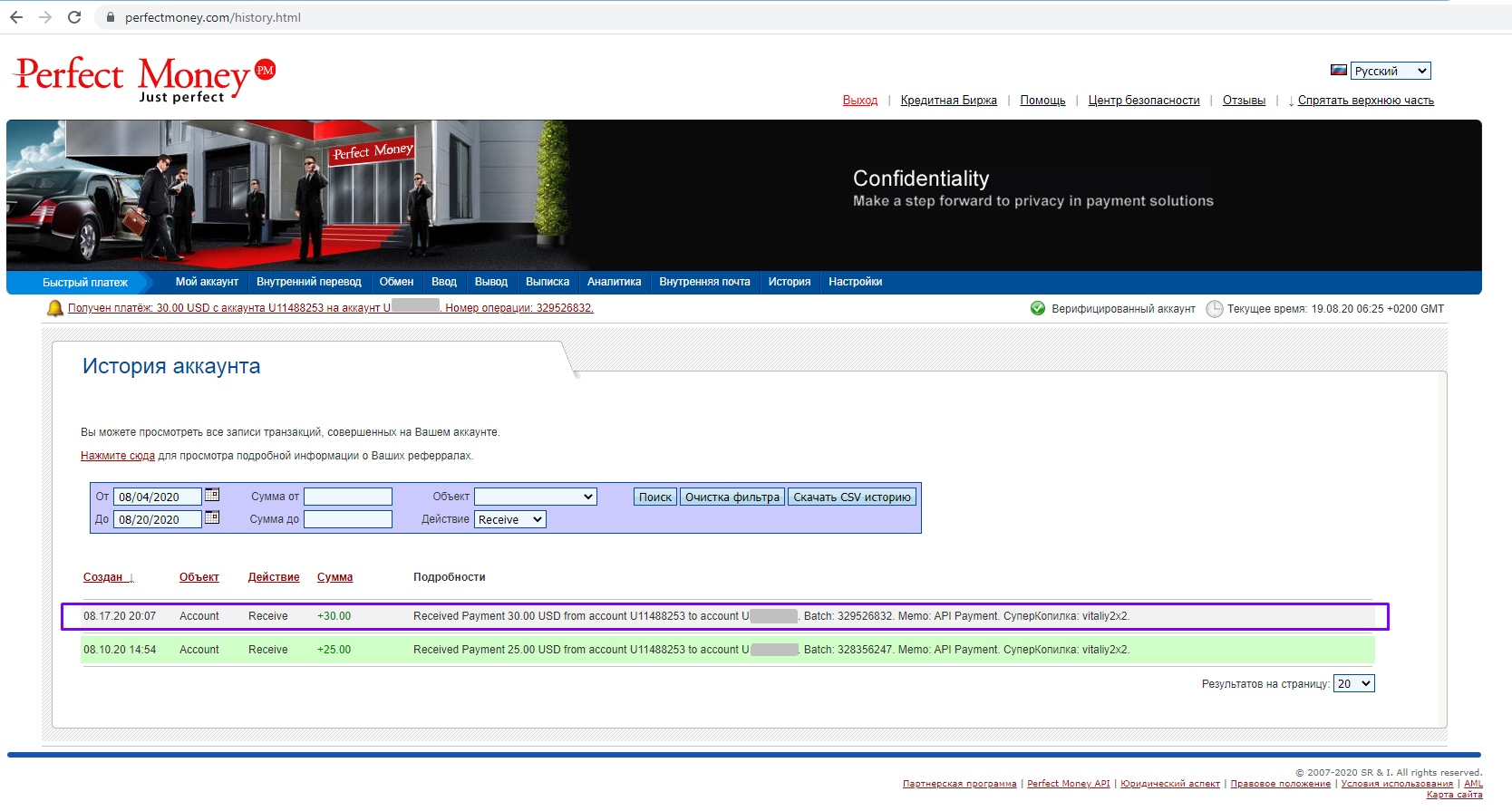Image resolution: width=1512 pixels, height=811 pixels.
Task: Sort by the Создан column header
Action: coord(108,577)
